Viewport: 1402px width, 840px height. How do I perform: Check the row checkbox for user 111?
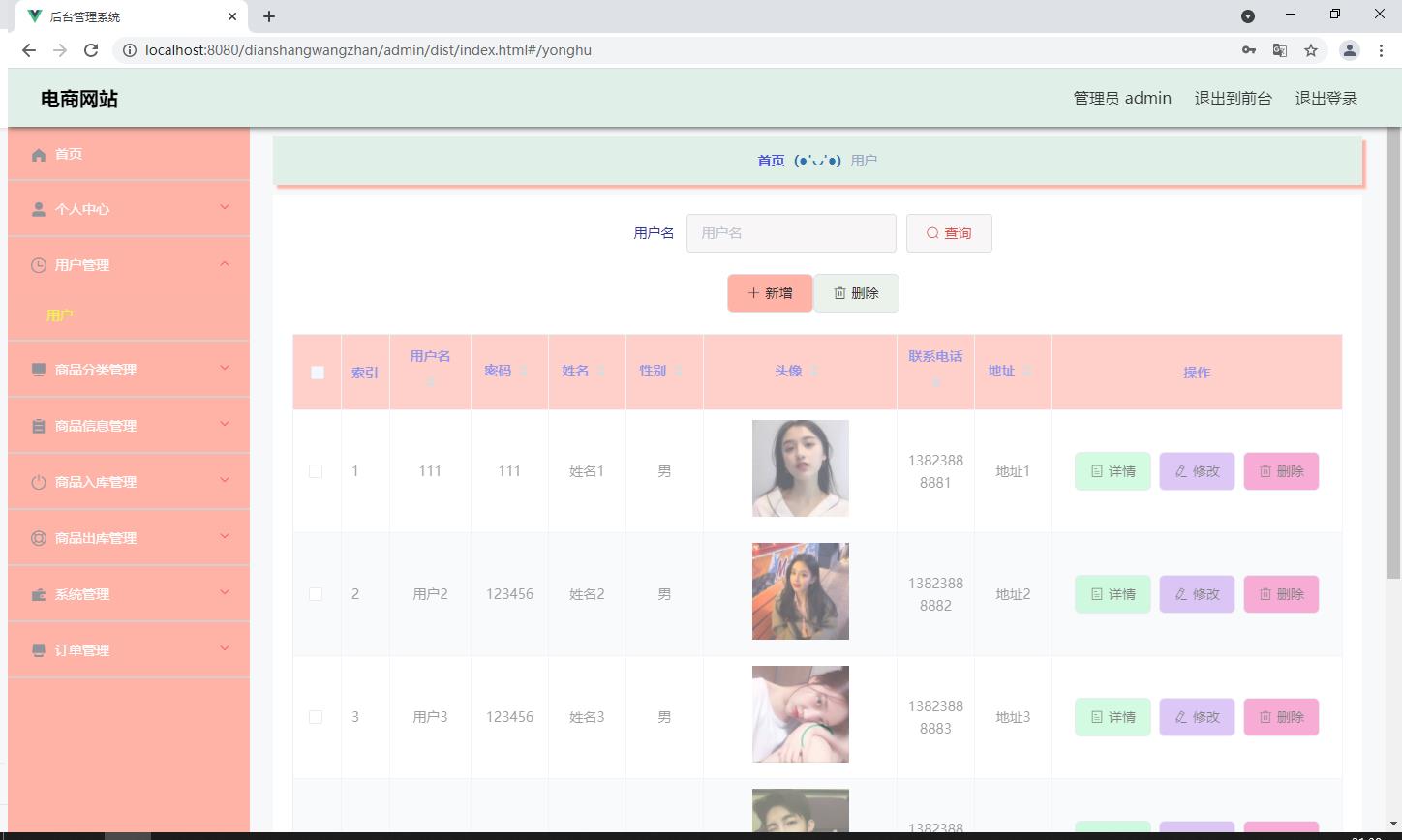click(316, 471)
